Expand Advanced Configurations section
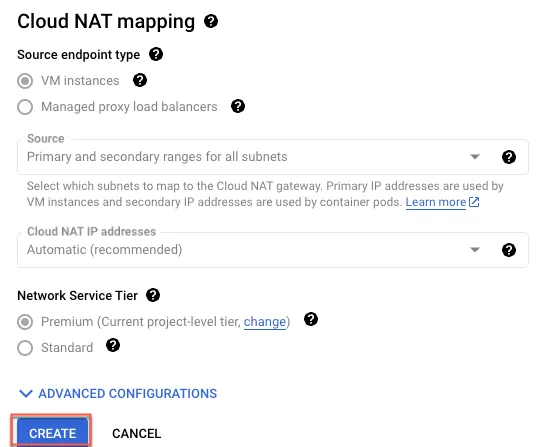 (x=118, y=393)
